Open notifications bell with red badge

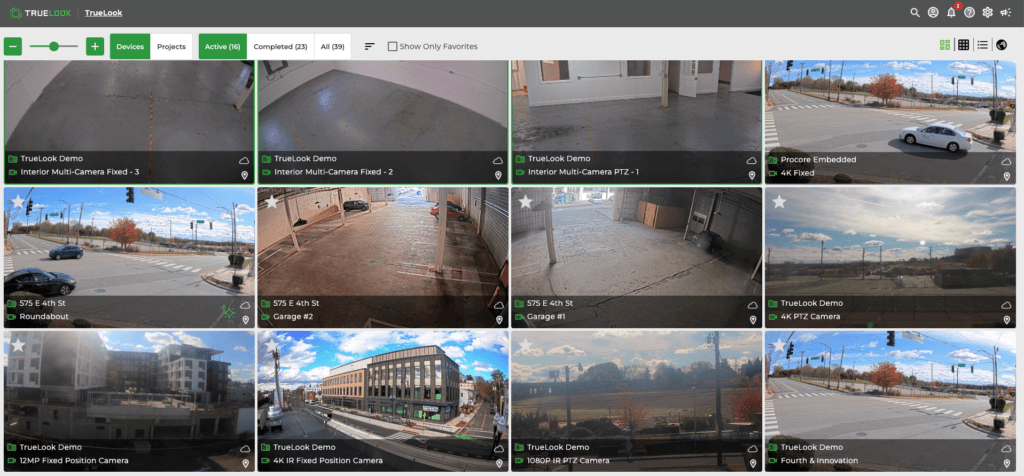pyautogui.click(x=952, y=12)
